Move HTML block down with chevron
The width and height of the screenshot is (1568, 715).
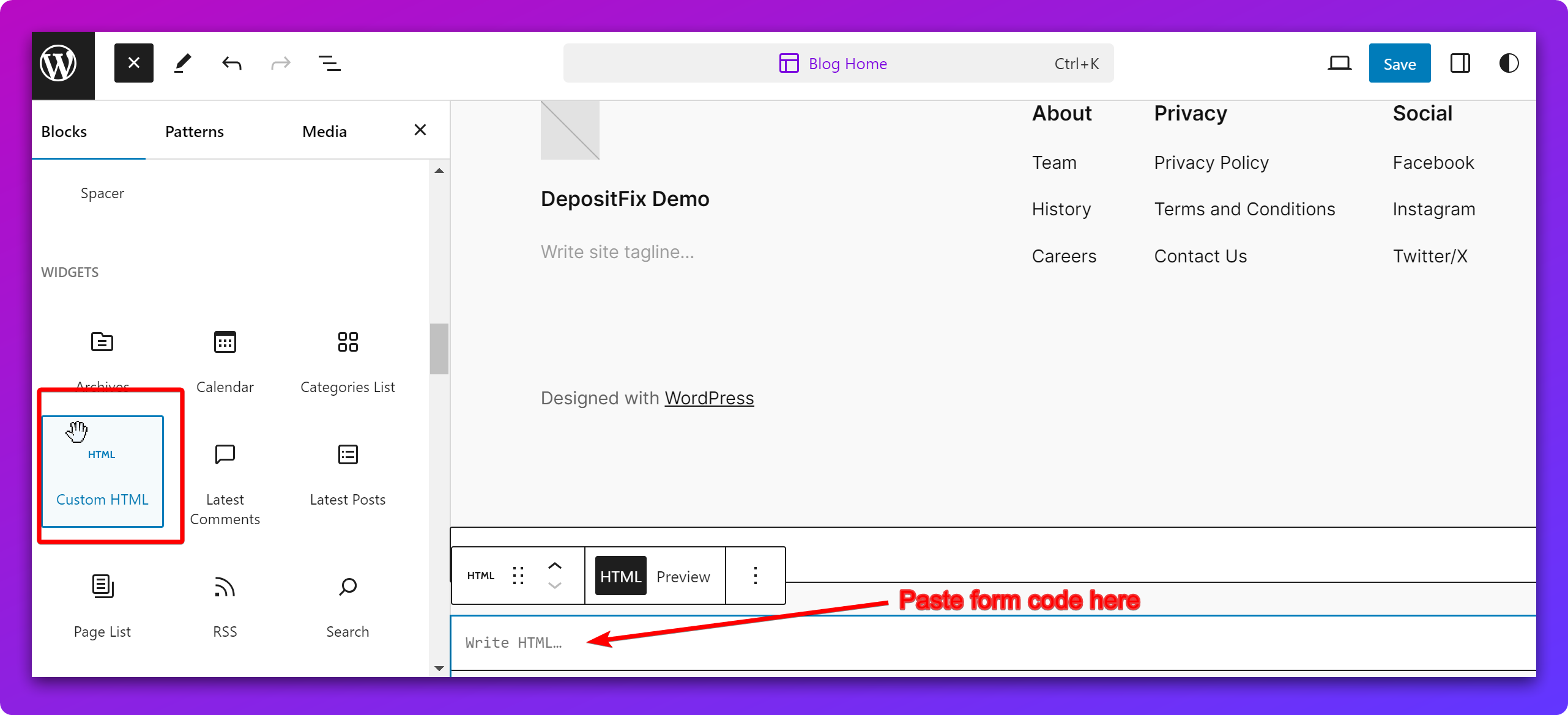(x=555, y=586)
